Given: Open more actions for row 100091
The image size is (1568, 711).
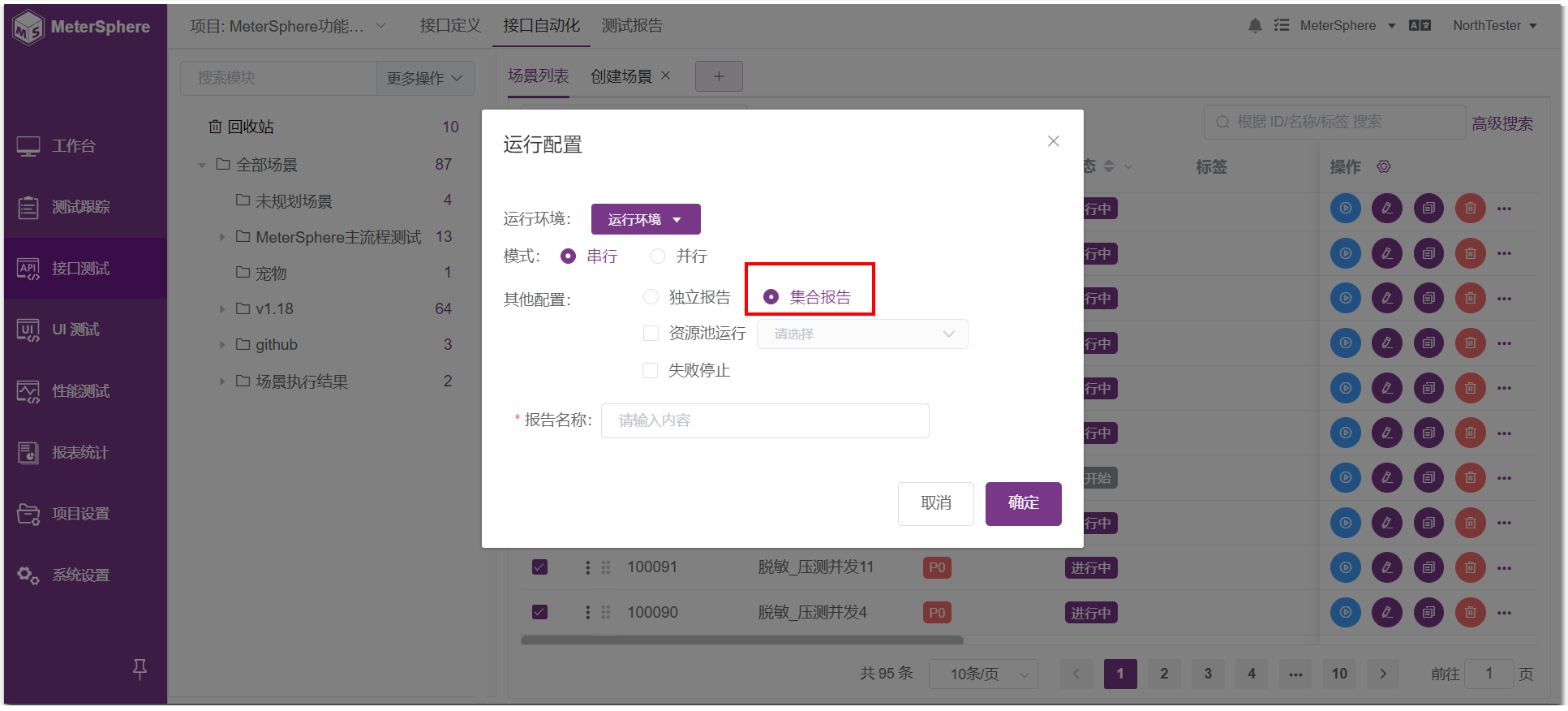Looking at the screenshot, I should pos(1505,568).
